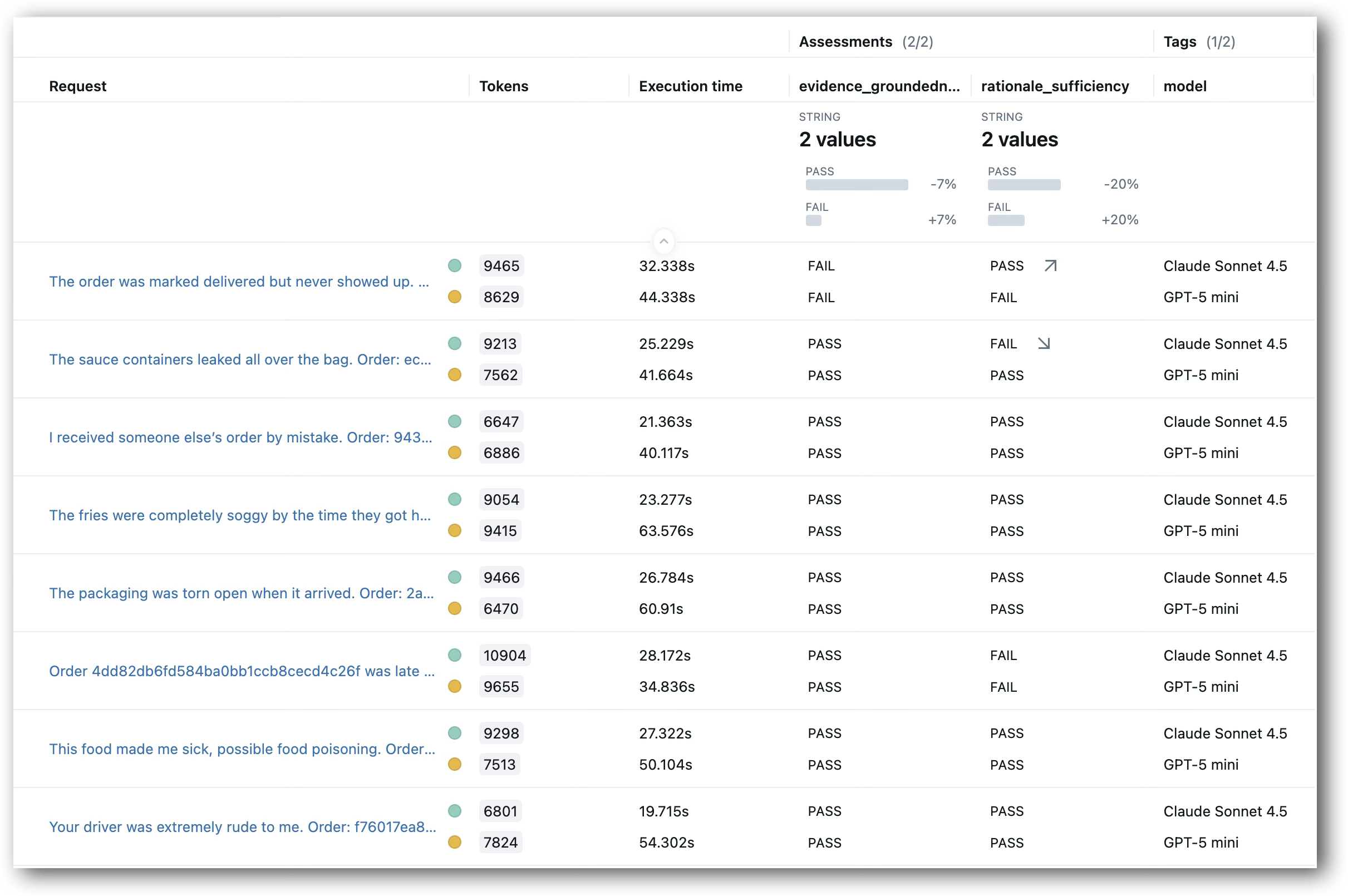Click the rationale_sufficiency PASS distribution bar
The height and width of the screenshot is (896, 1348).
(1024, 185)
